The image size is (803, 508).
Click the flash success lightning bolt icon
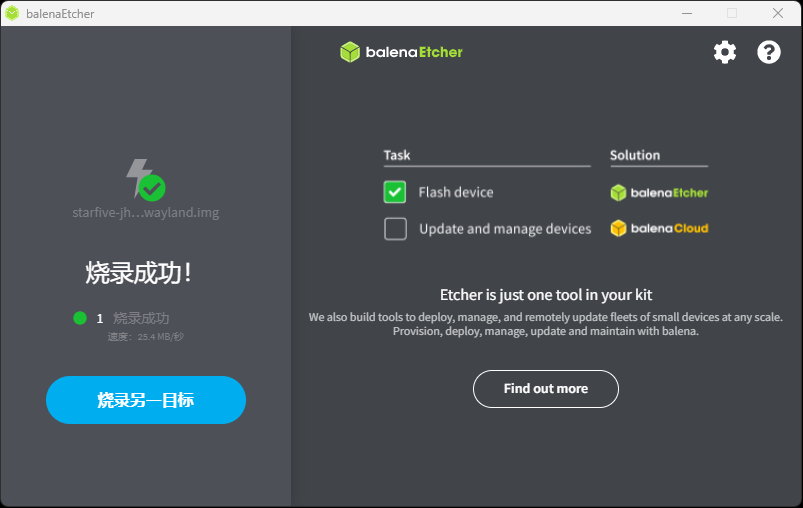[146, 180]
